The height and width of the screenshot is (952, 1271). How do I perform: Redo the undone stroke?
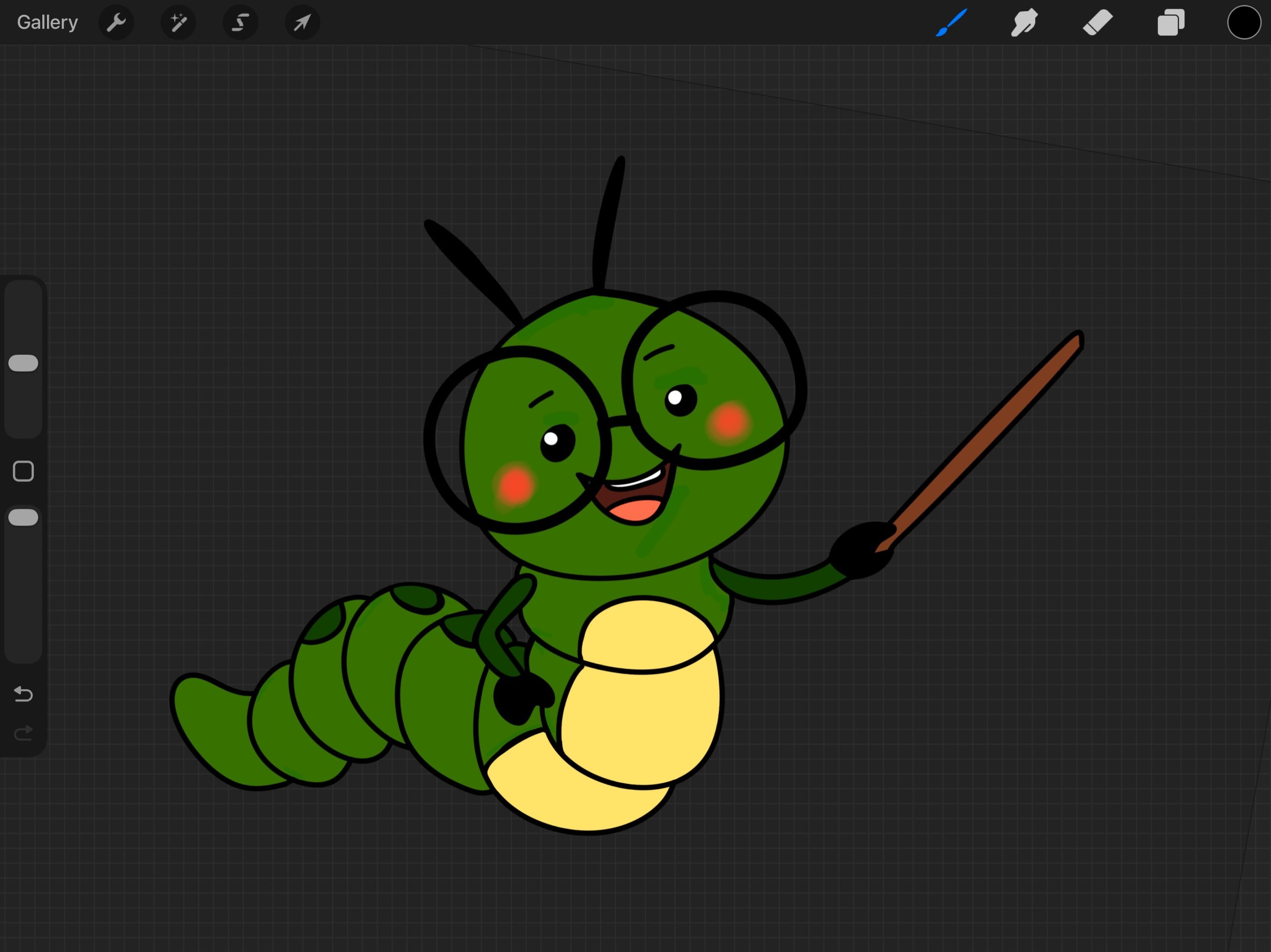(23, 733)
